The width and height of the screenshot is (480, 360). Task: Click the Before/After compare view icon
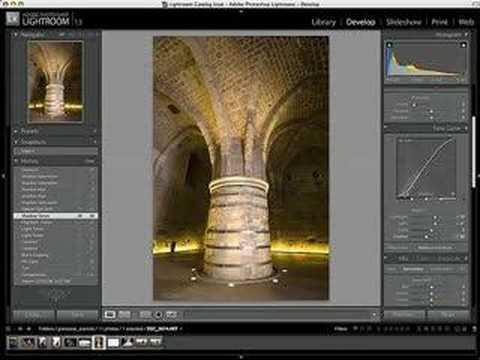pyautogui.click(x=124, y=314)
